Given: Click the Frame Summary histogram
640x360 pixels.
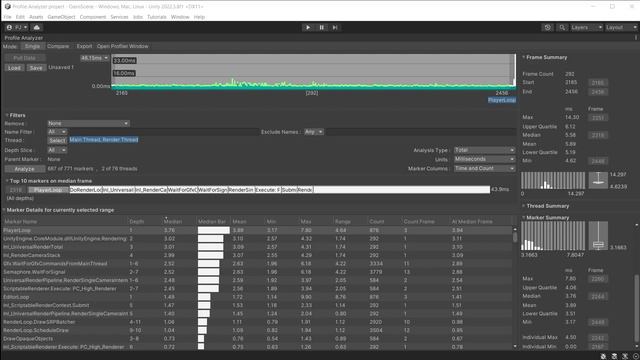Looking at the screenshot, I should tap(553, 180).
